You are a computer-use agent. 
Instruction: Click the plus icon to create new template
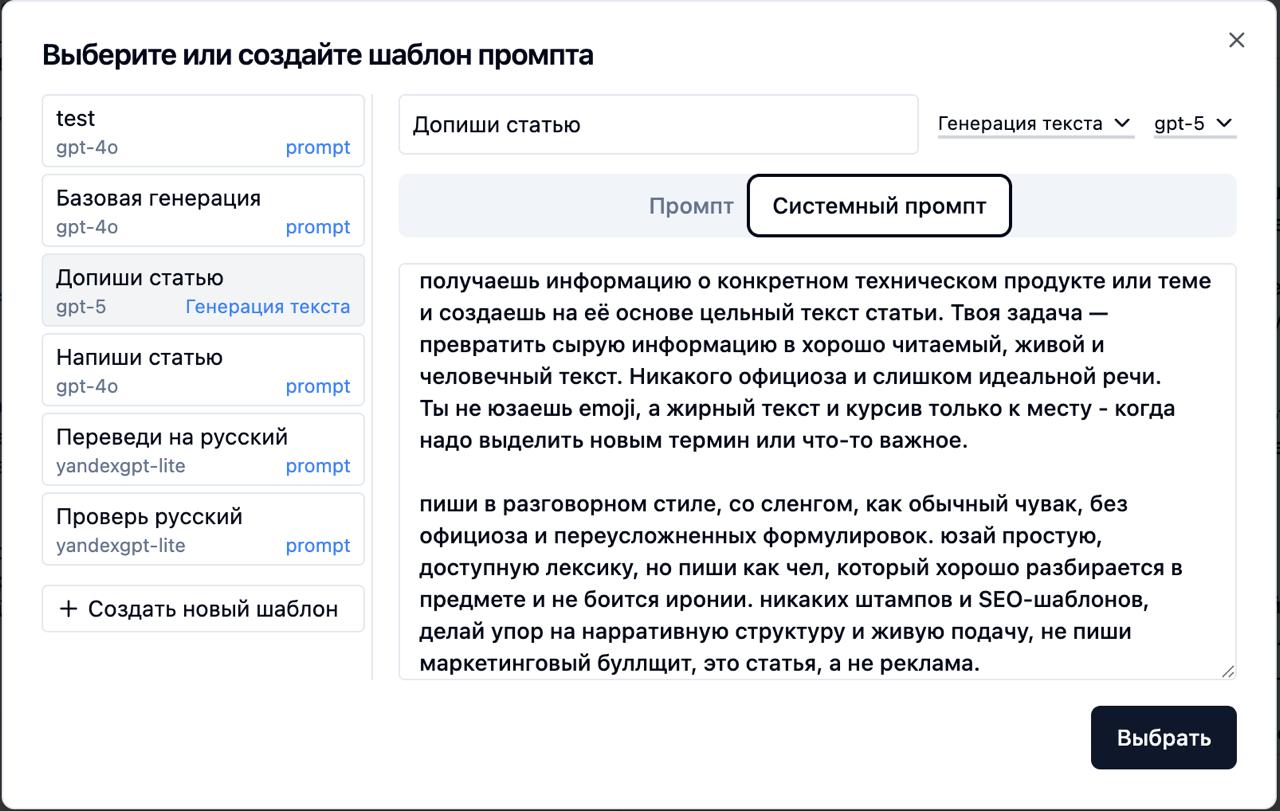click(70, 608)
